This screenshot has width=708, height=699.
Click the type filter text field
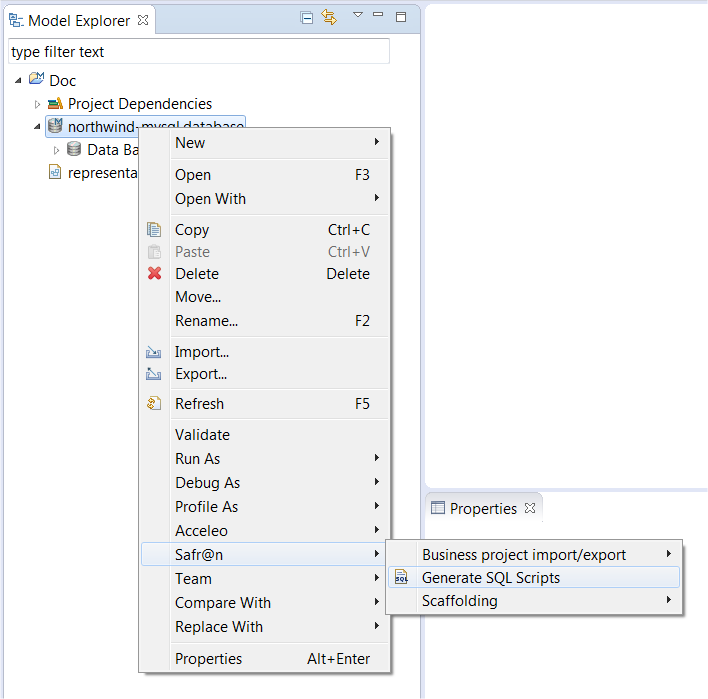pyautogui.click(x=199, y=51)
